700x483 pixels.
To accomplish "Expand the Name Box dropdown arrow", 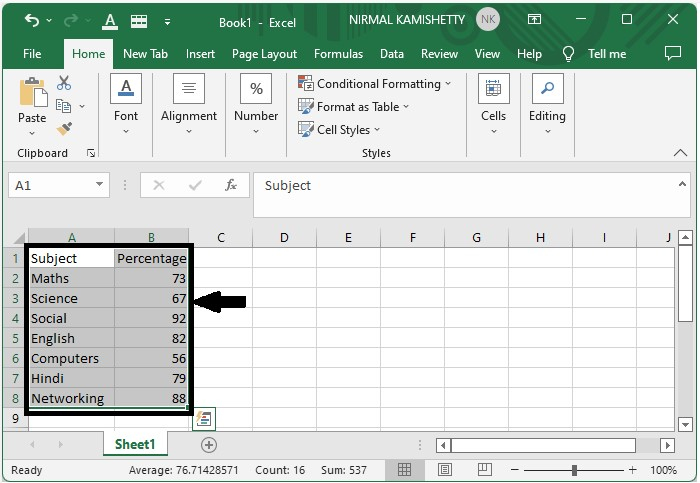I will click(100, 185).
